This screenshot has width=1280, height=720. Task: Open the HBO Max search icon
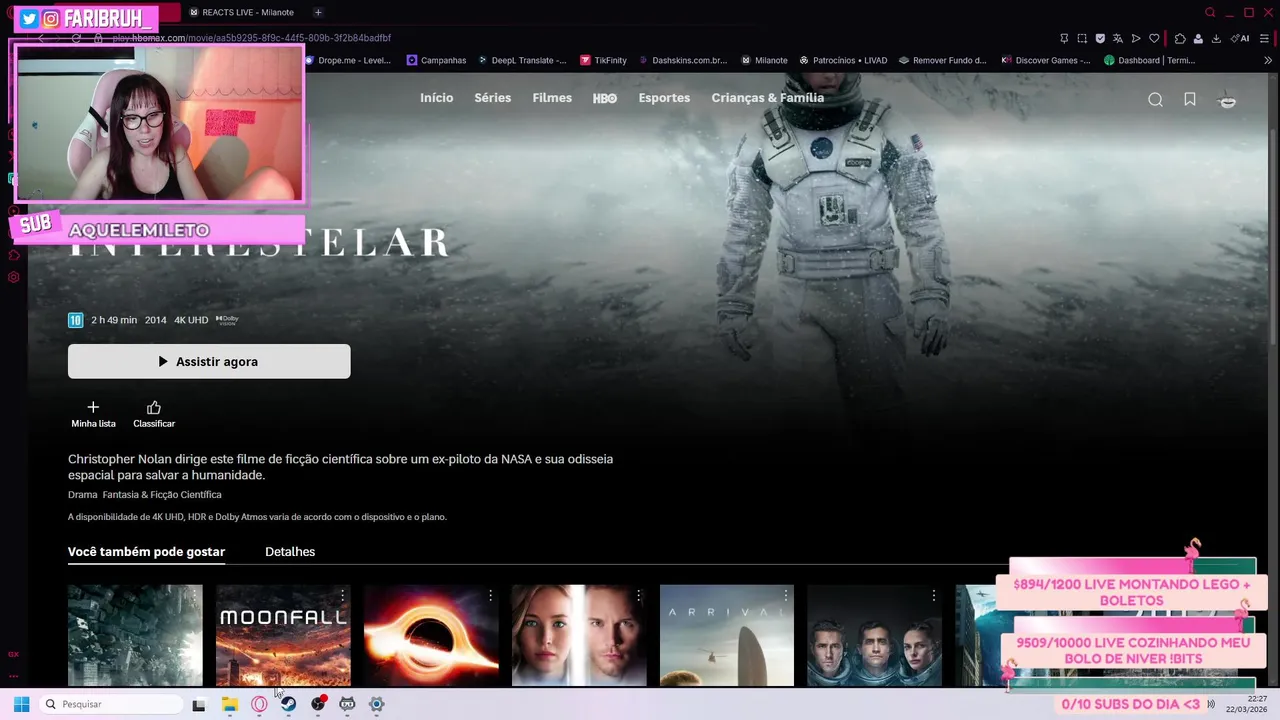[x=1155, y=99]
